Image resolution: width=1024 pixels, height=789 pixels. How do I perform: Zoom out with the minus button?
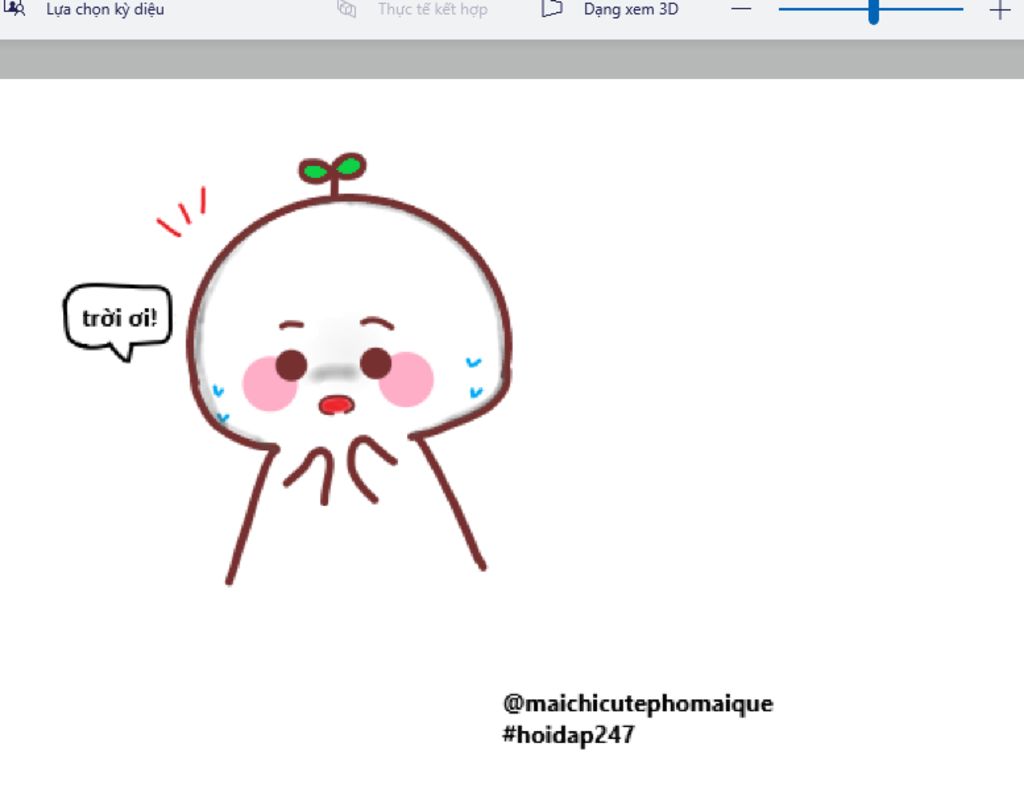[741, 9]
